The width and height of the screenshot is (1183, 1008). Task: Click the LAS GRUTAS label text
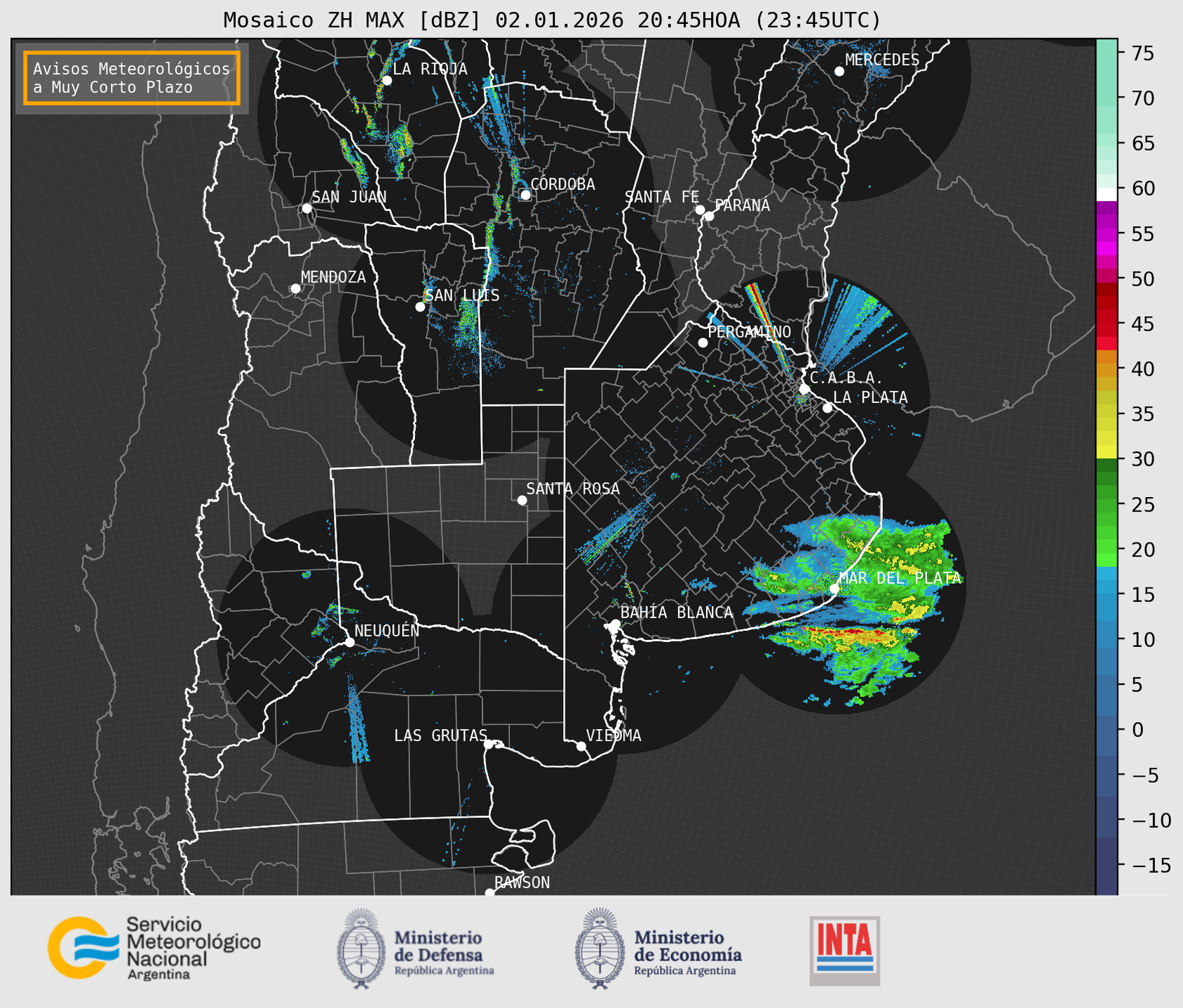440,735
